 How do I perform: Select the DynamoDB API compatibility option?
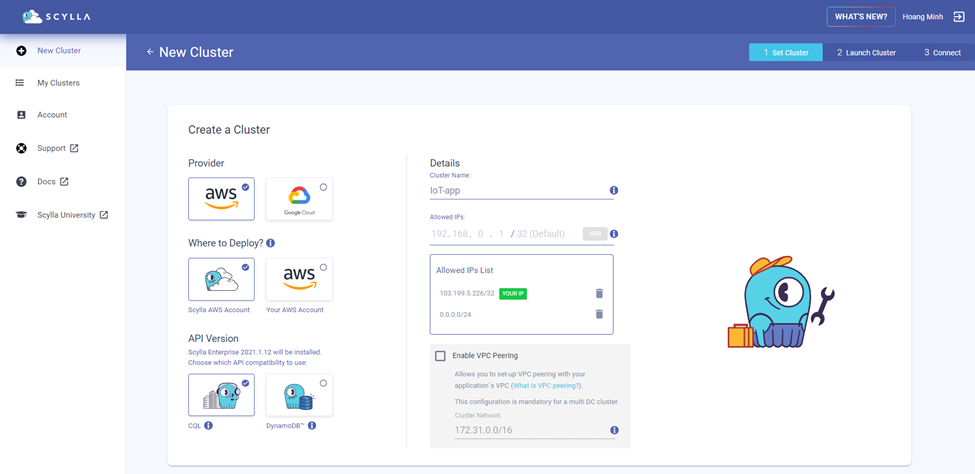click(299, 395)
